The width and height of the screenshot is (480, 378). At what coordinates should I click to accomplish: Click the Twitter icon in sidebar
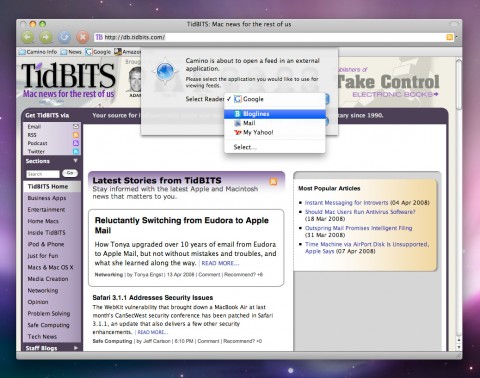tap(76, 151)
